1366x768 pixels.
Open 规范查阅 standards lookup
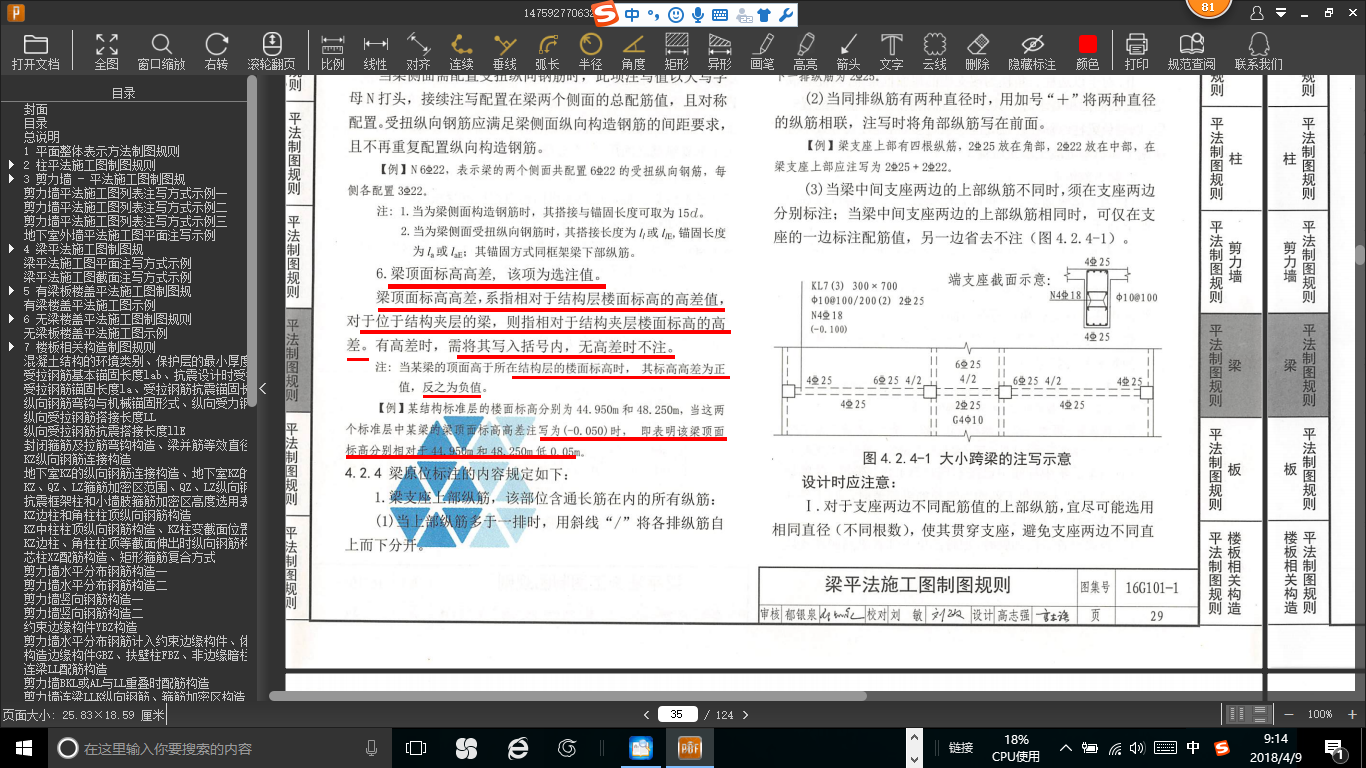(1191, 51)
